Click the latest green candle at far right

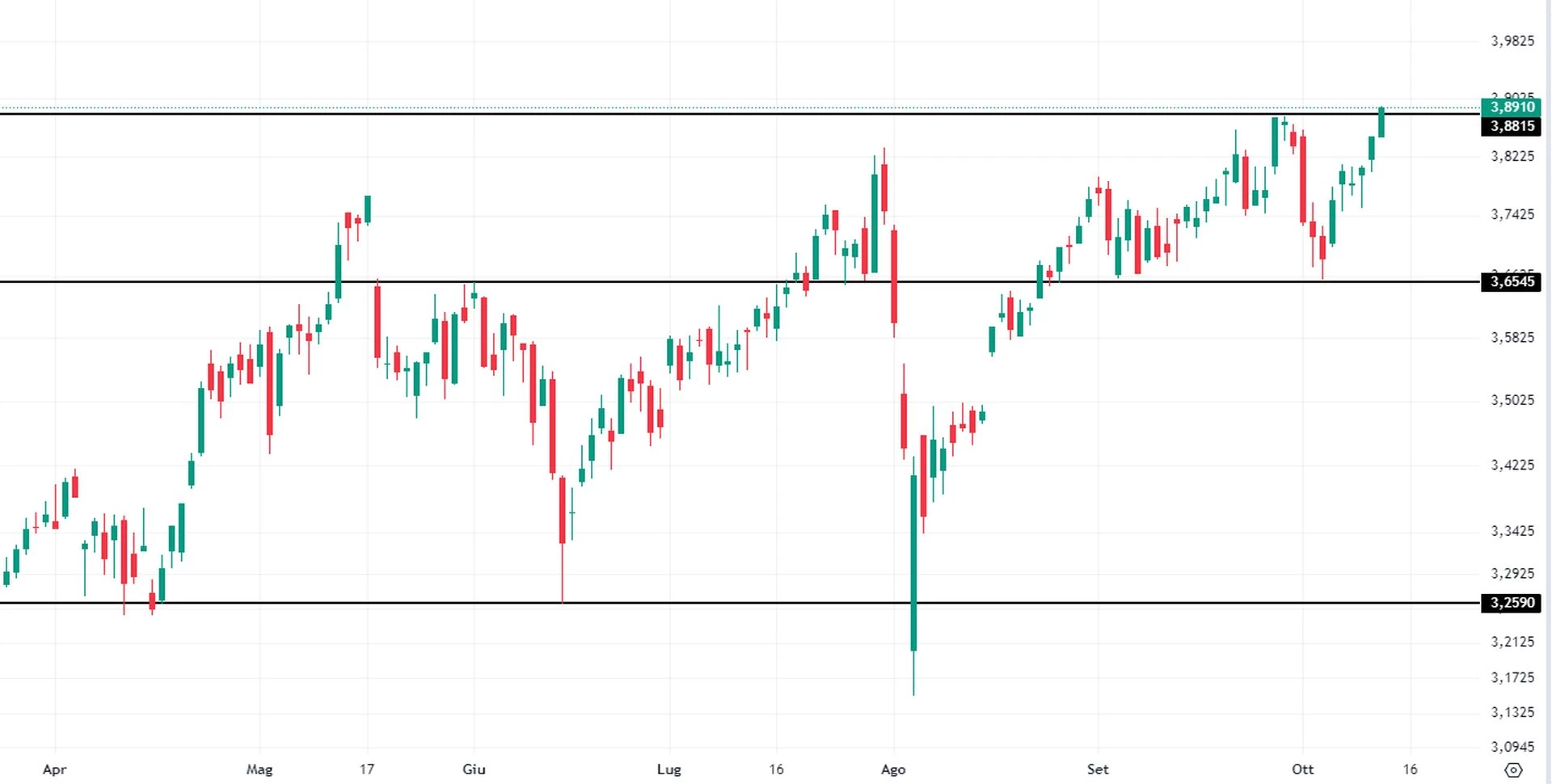(x=1381, y=122)
